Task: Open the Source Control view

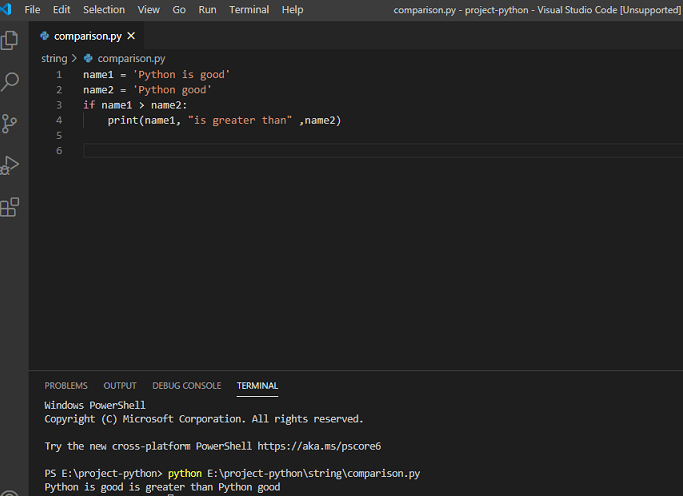Action: (x=9, y=123)
